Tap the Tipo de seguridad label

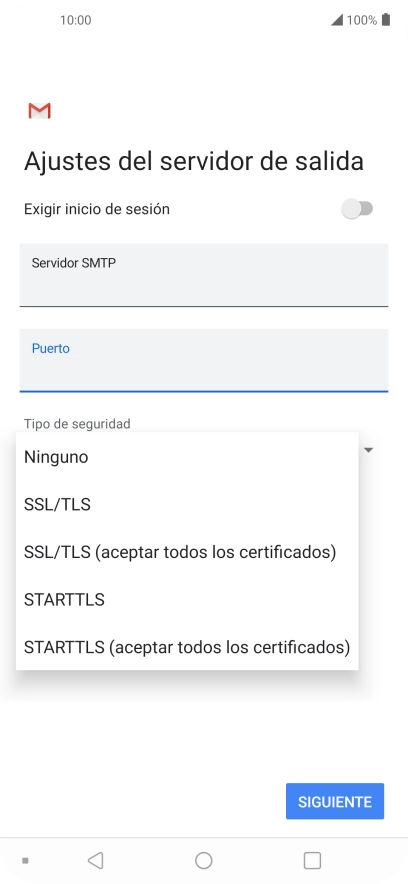[x=77, y=423]
